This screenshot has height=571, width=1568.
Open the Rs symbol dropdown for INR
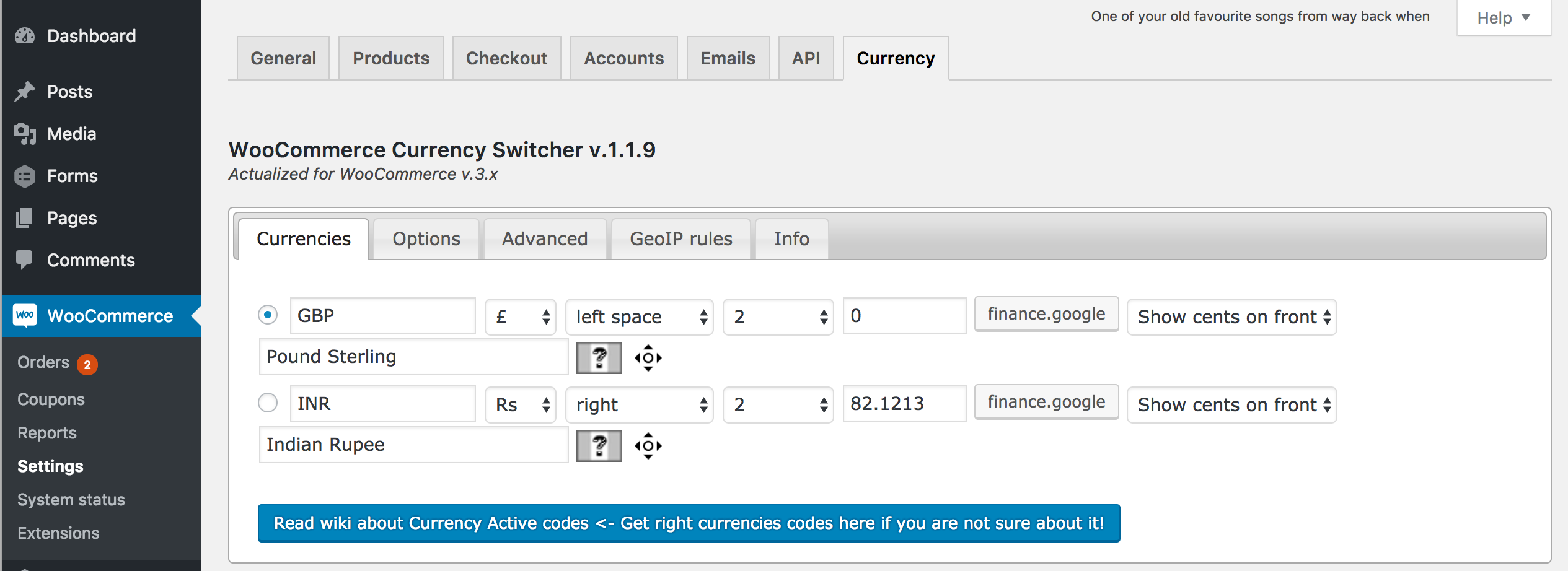[x=521, y=405]
